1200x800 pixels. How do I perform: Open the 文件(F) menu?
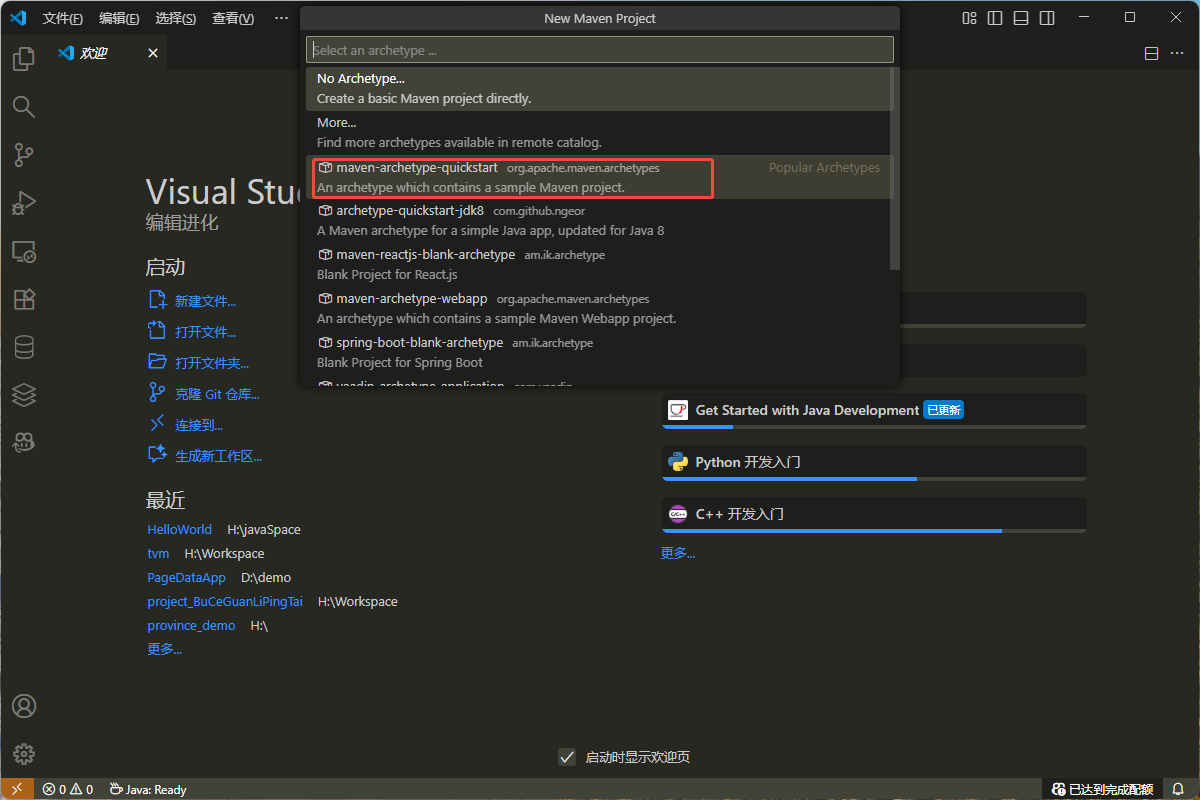pyautogui.click(x=63, y=18)
